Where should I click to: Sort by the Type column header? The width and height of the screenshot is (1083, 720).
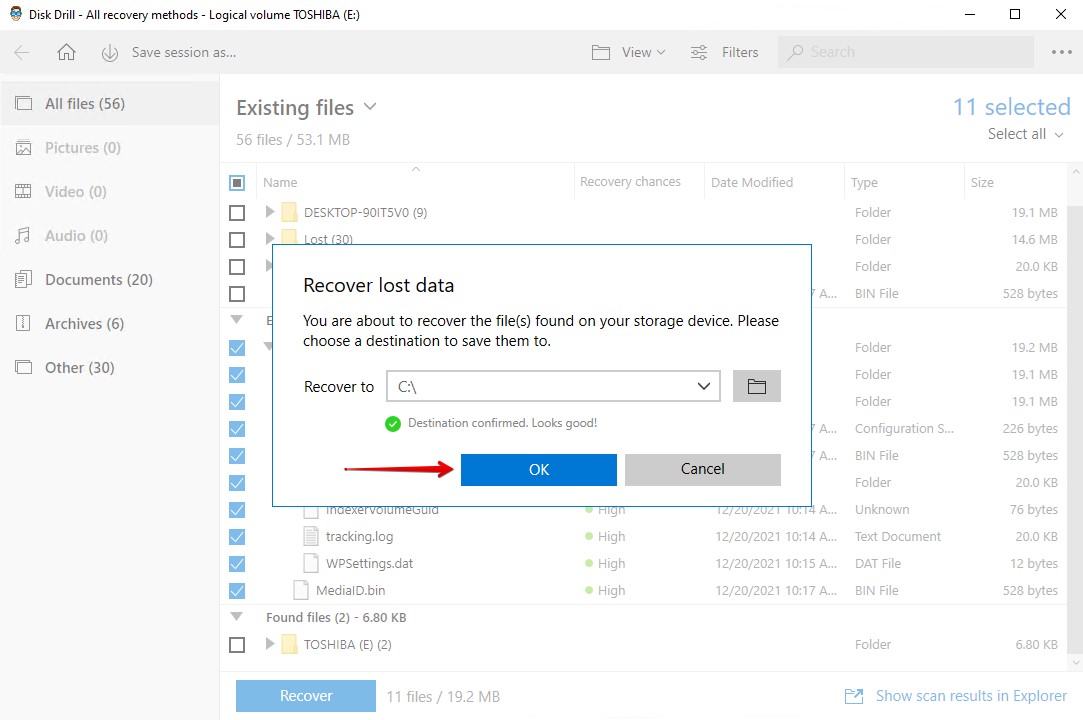[x=903, y=182]
